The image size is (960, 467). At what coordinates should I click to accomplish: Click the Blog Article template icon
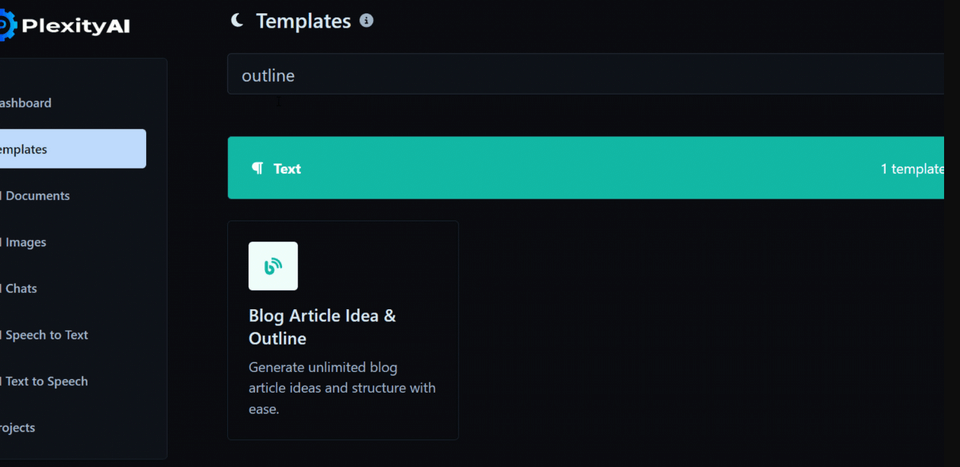273,266
